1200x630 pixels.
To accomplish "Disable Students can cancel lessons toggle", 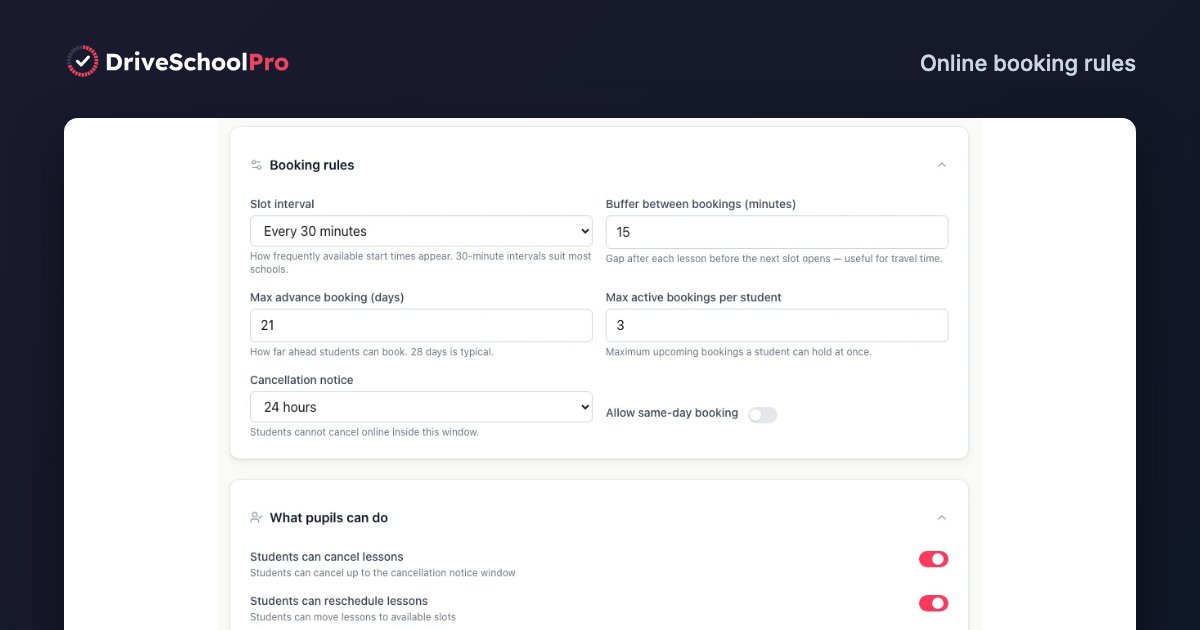I will [934, 559].
